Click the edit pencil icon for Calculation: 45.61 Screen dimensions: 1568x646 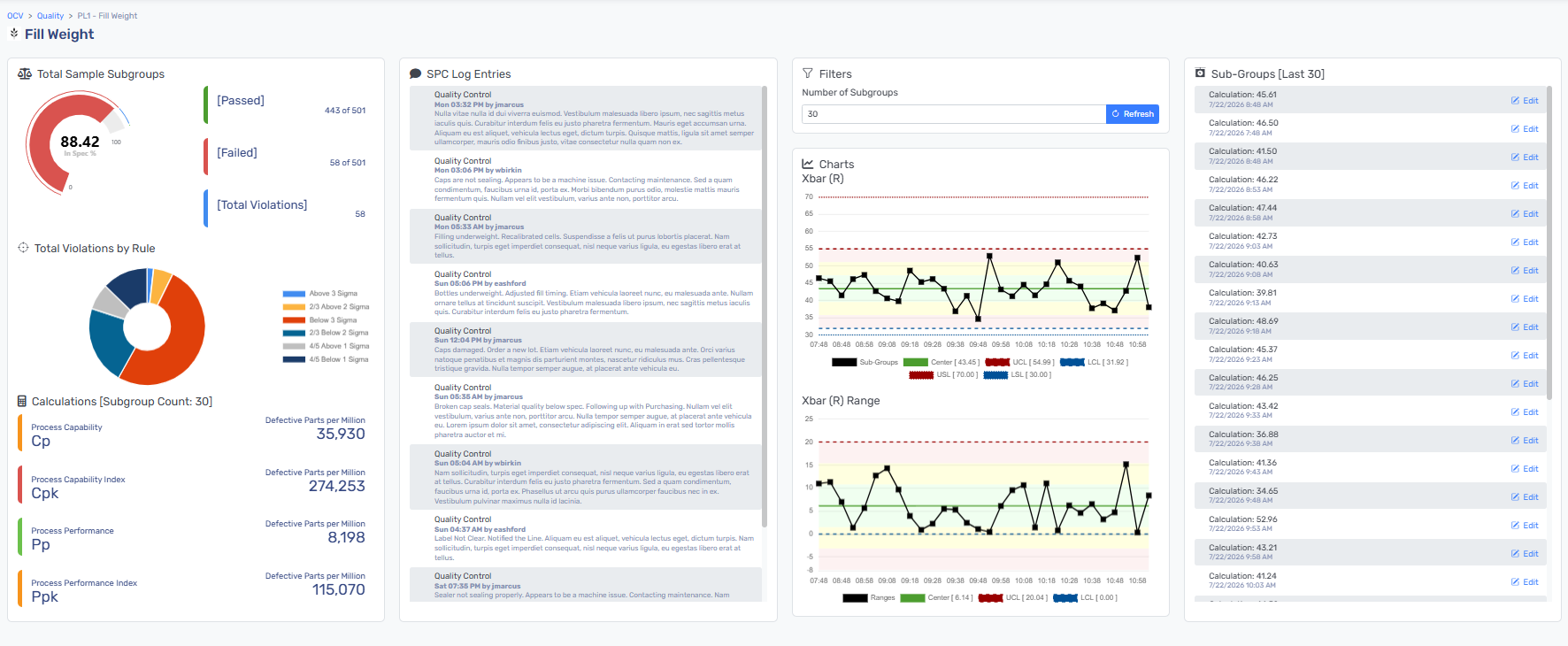point(1515,101)
